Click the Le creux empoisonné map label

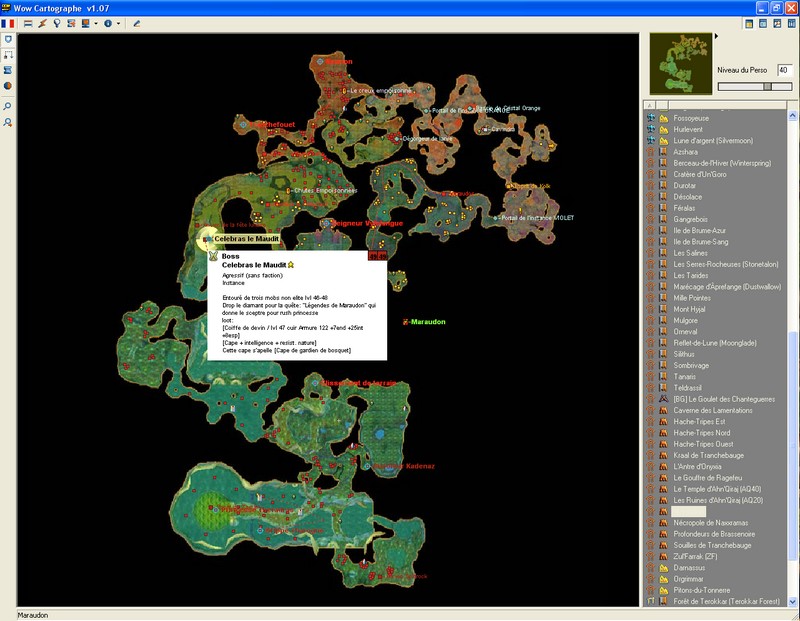click(x=380, y=90)
